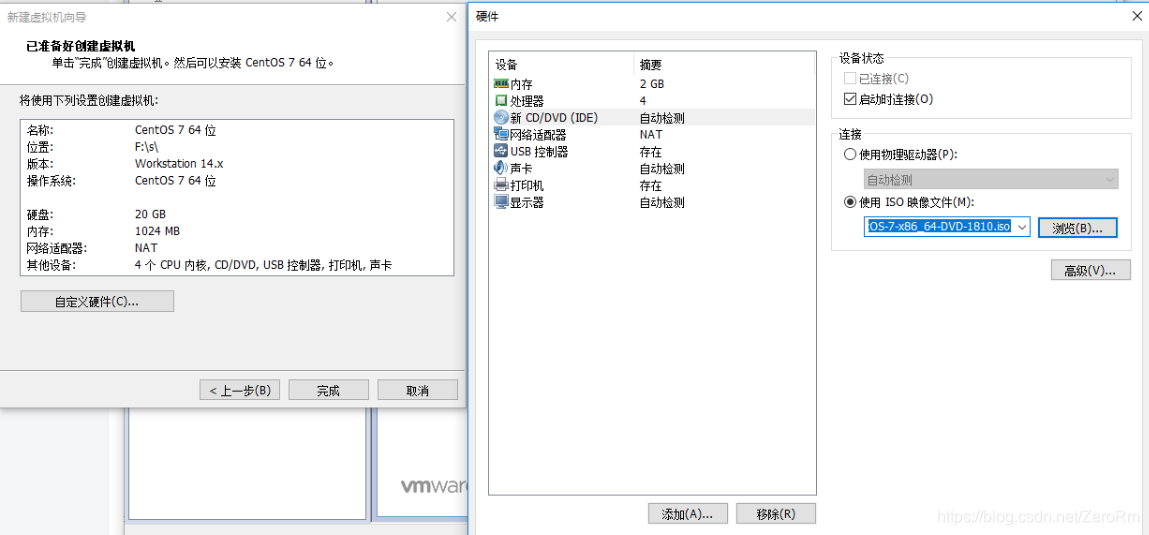Select 使用 ISO 映像文件(M) radio option
This screenshot has height=535, width=1149.
[850, 202]
